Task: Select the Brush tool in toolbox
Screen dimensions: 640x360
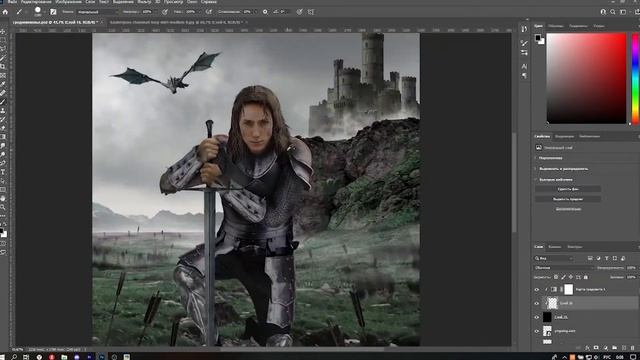Action: click(3, 101)
